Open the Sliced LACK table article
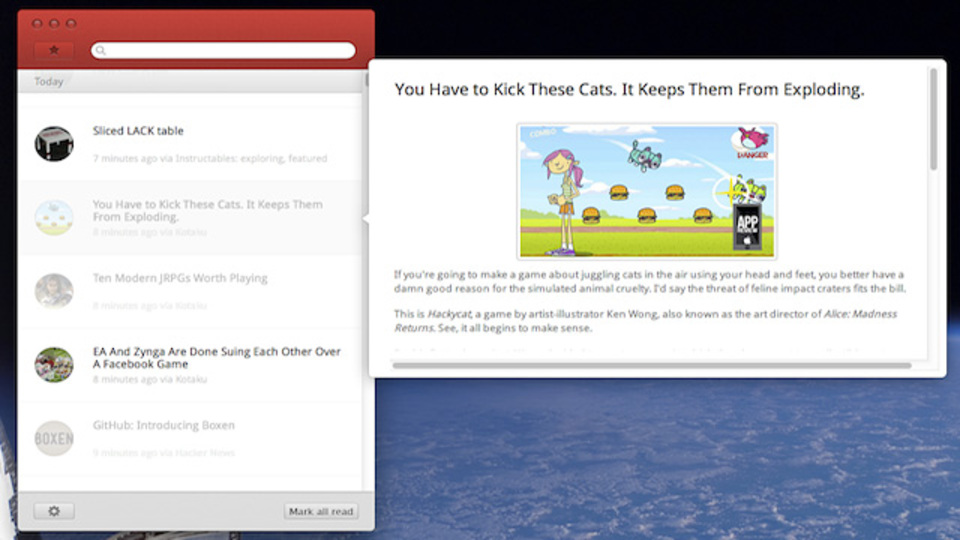 pyautogui.click(x=190, y=144)
